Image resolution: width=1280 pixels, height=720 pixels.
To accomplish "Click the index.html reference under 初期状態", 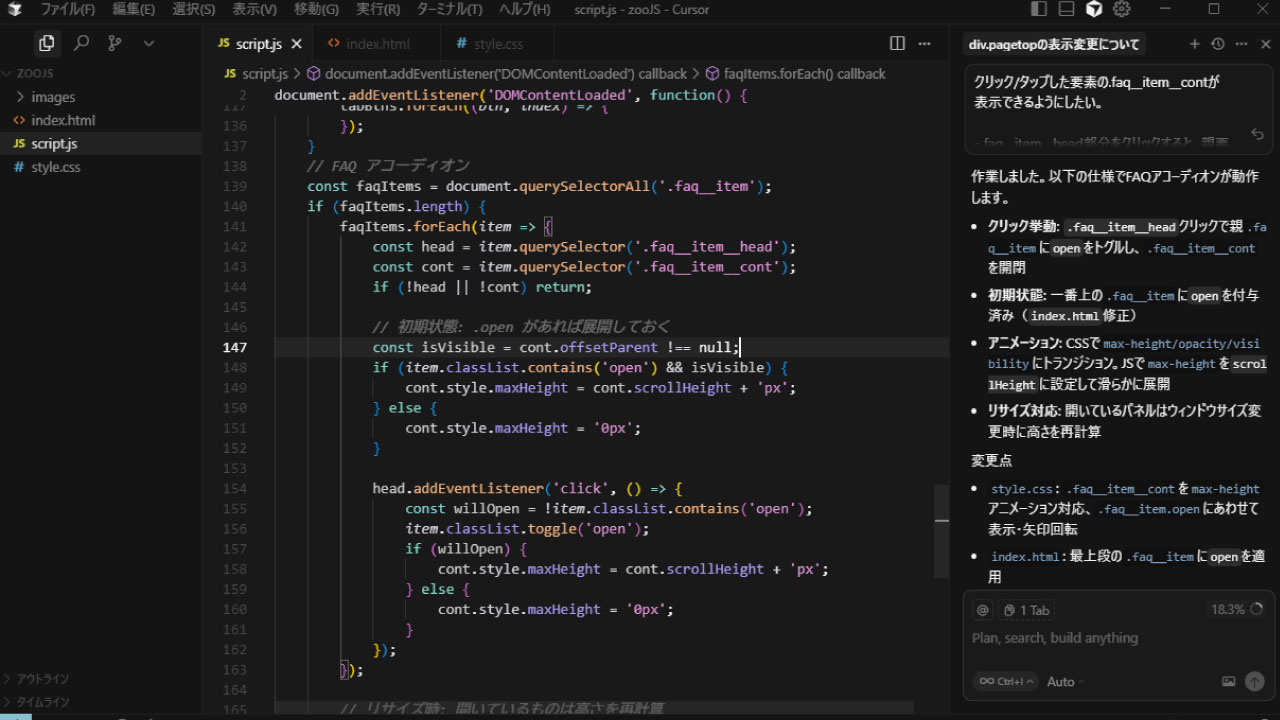I will pyautogui.click(x=1064, y=316).
